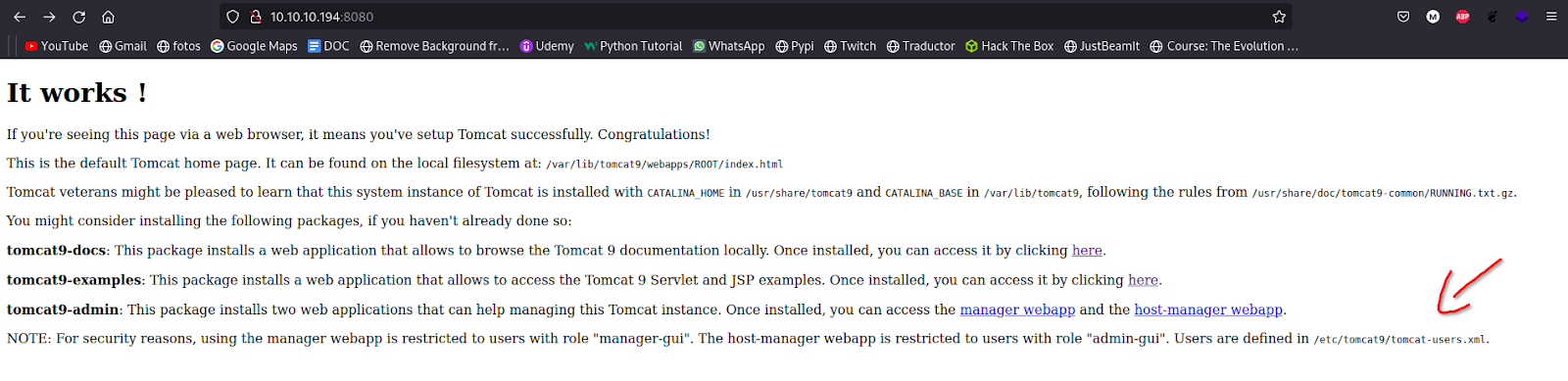Open the fotos bookmark
Viewport: 1568px width, 381px height.
179,46
